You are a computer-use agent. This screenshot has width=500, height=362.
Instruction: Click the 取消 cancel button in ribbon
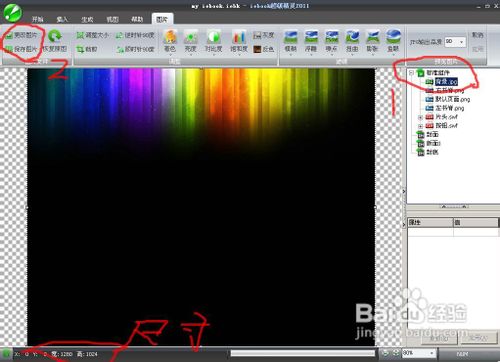click(x=477, y=35)
